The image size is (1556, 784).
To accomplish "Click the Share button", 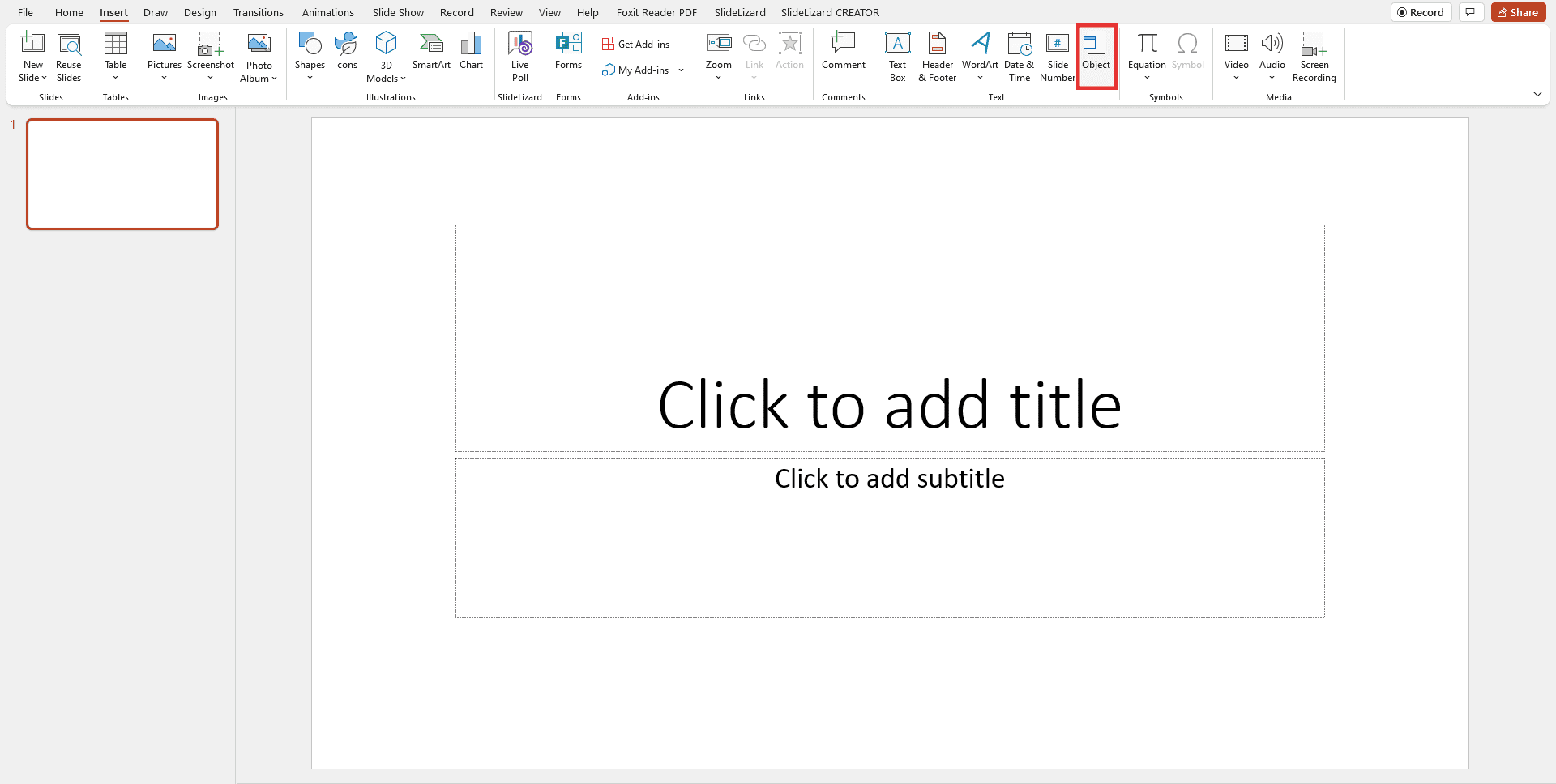I will click(1517, 12).
